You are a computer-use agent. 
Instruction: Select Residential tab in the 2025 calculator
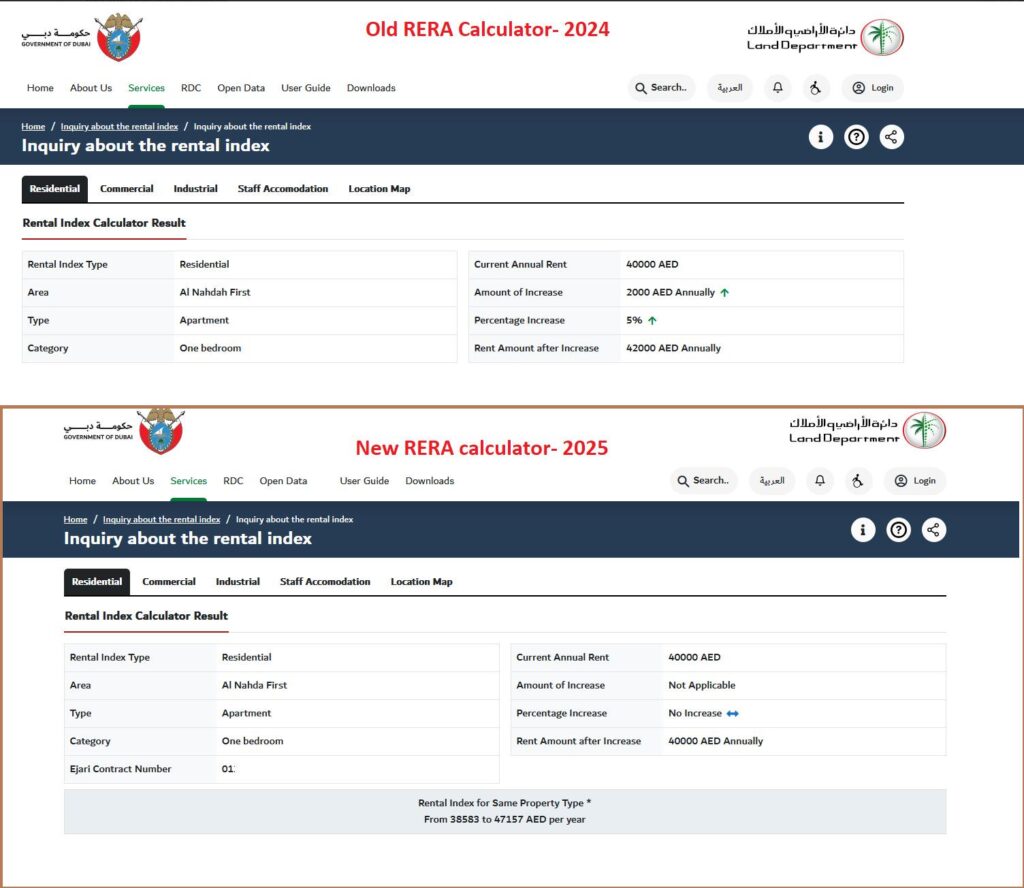[x=97, y=582]
